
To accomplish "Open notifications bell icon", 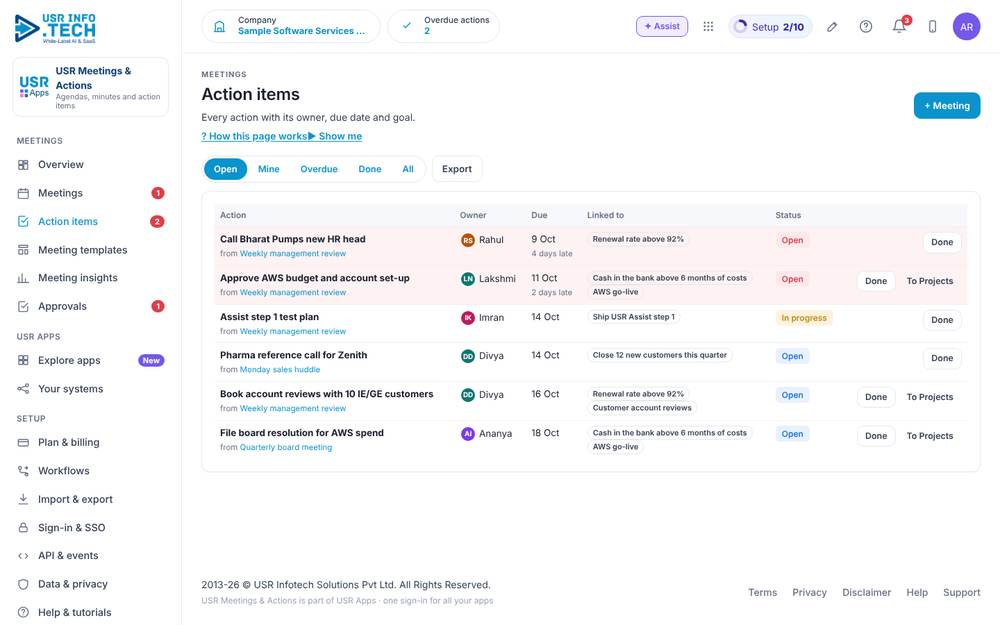I will pos(899,26).
